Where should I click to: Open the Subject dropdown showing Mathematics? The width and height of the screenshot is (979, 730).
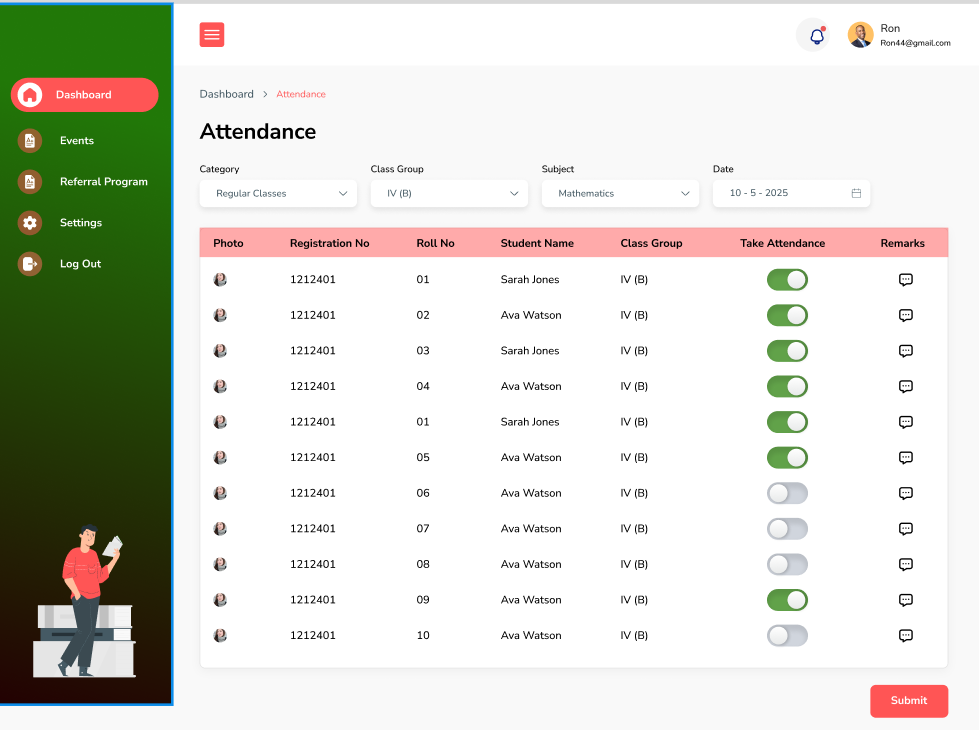coord(619,193)
